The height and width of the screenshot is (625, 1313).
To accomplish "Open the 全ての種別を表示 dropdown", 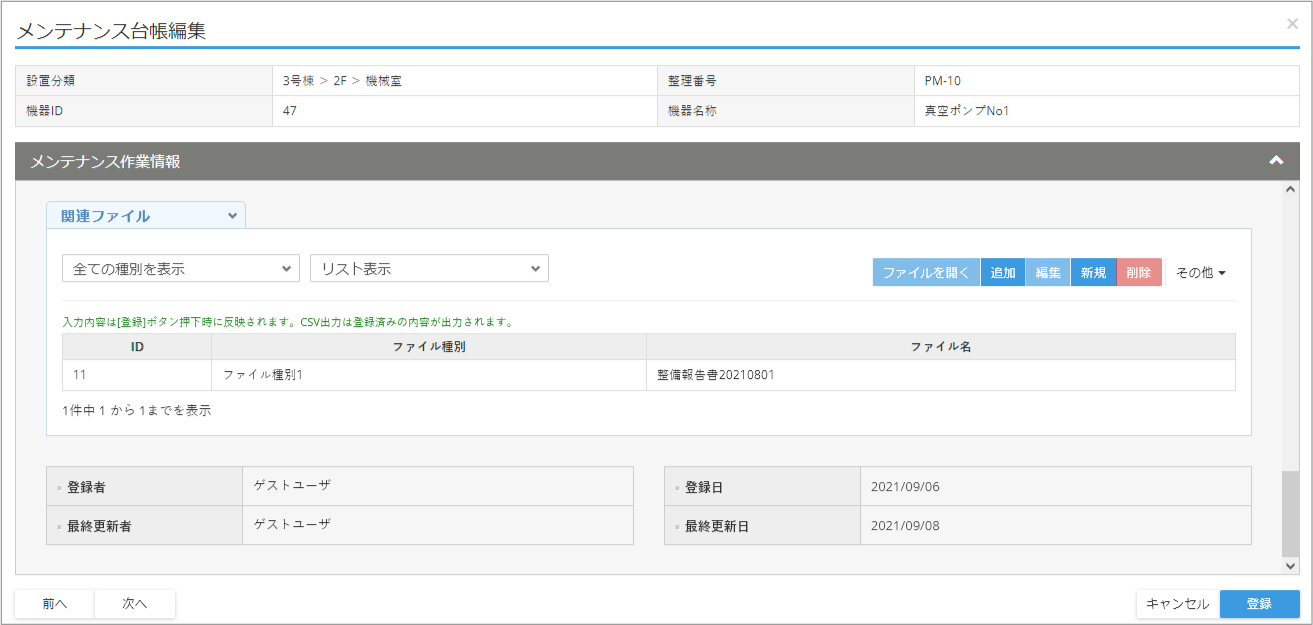I will [x=181, y=269].
